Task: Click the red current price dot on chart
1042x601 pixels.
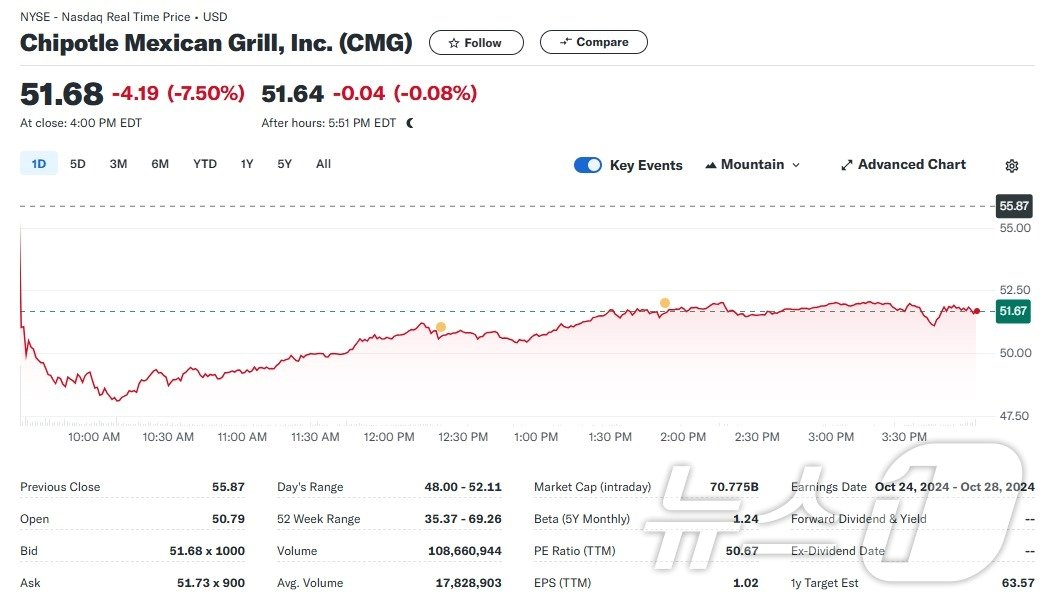Action: (x=976, y=312)
